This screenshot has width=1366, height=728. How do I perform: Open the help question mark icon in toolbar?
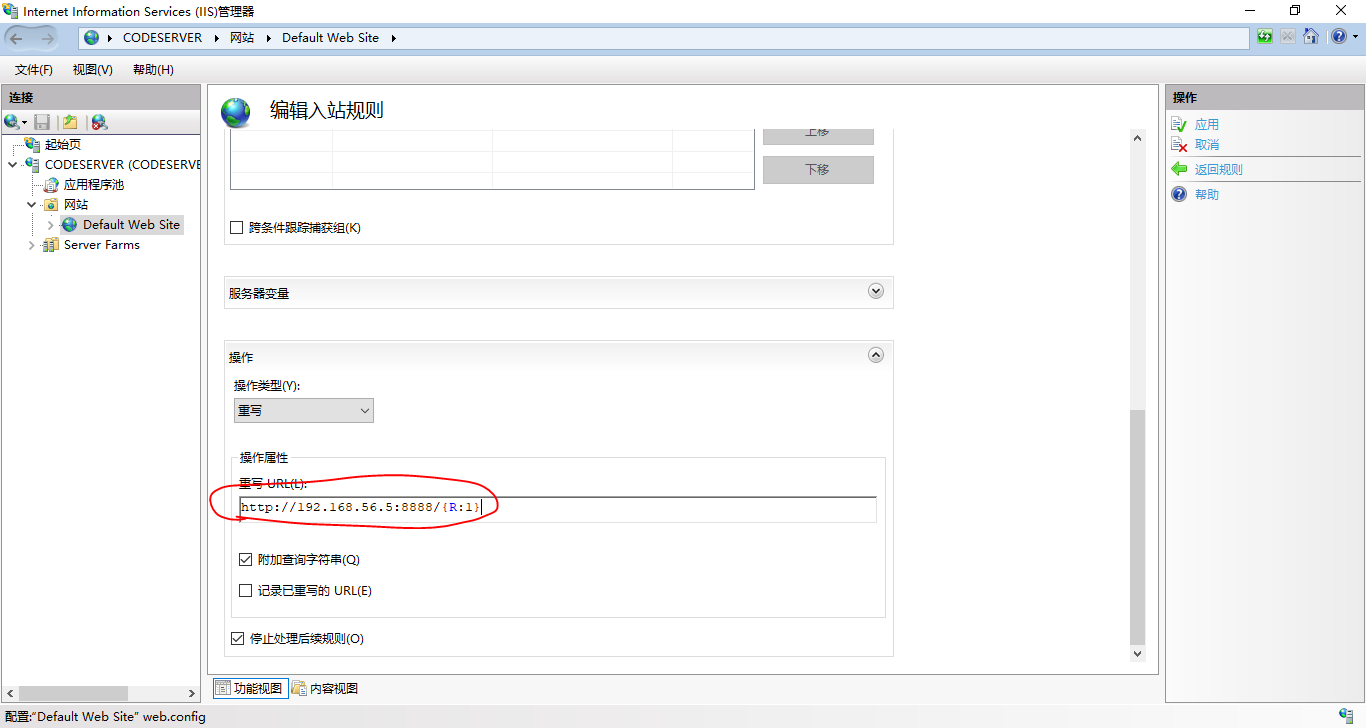point(1338,37)
